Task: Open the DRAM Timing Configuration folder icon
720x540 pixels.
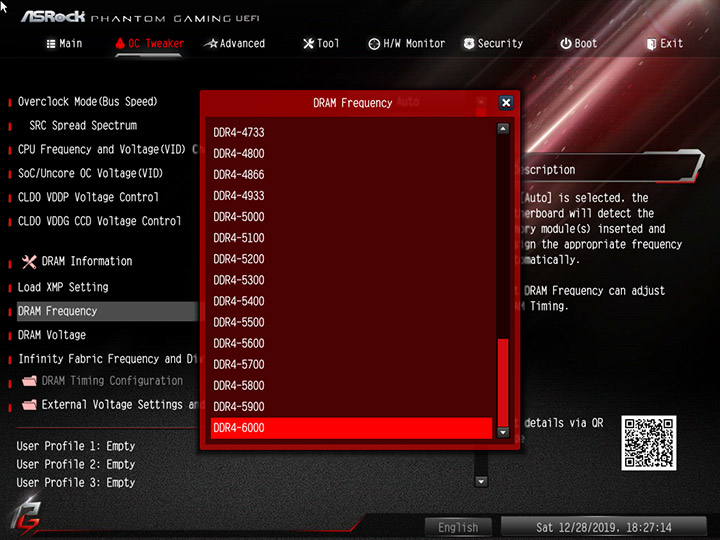Action: coord(29,381)
